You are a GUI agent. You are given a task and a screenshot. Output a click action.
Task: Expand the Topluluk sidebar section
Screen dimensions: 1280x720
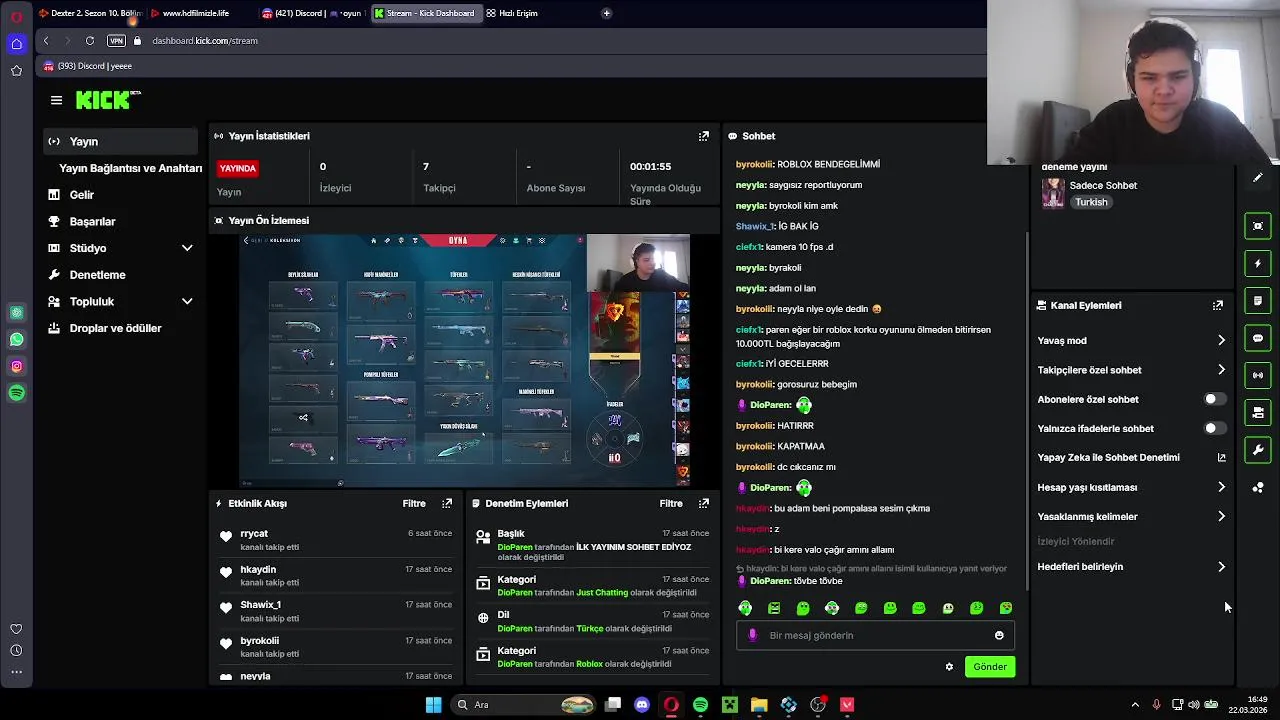187,301
